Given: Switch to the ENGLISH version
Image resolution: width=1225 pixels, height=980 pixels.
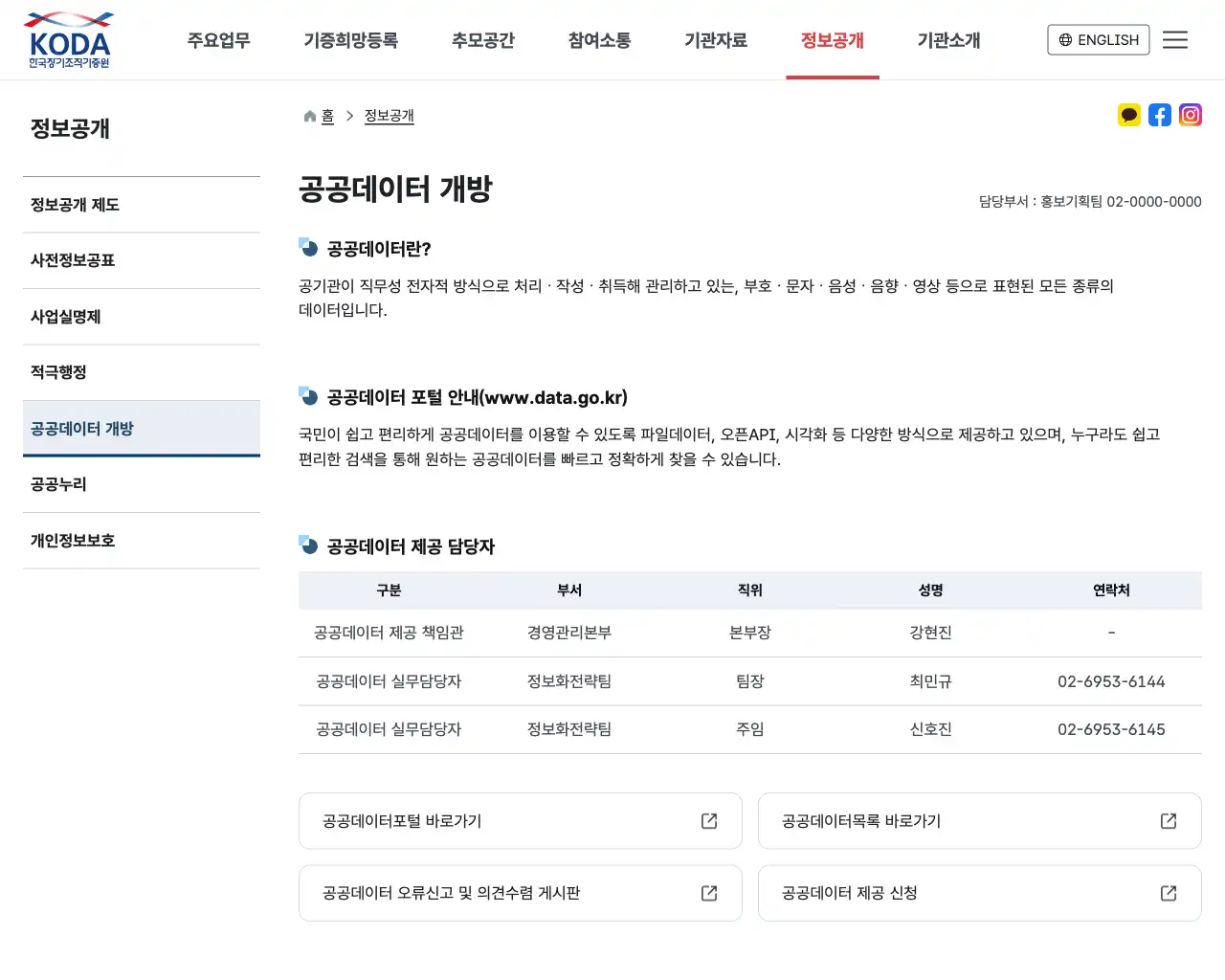Looking at the screenshot, I should 1098,39.
